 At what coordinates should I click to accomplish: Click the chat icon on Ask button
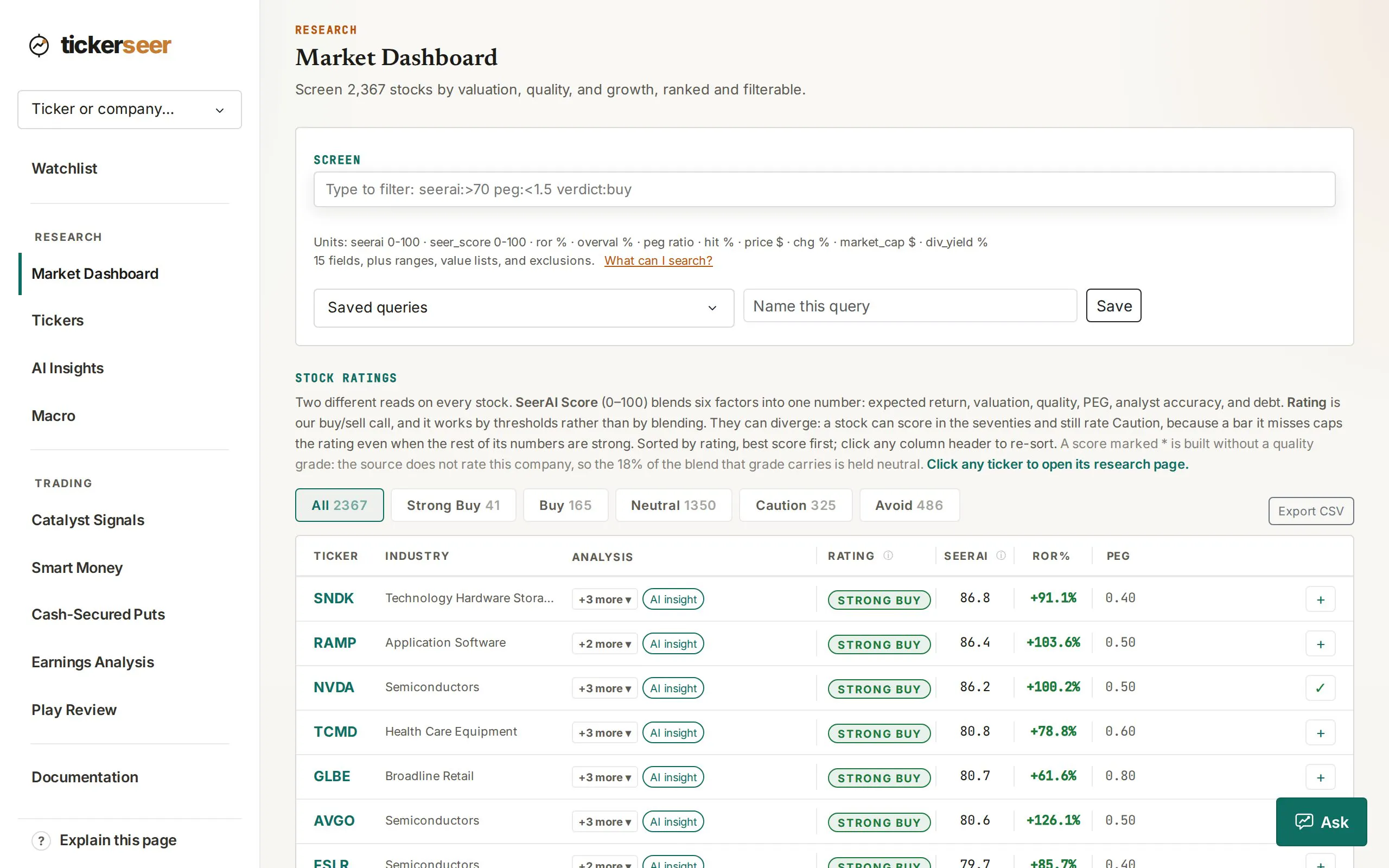[1304, 821]
